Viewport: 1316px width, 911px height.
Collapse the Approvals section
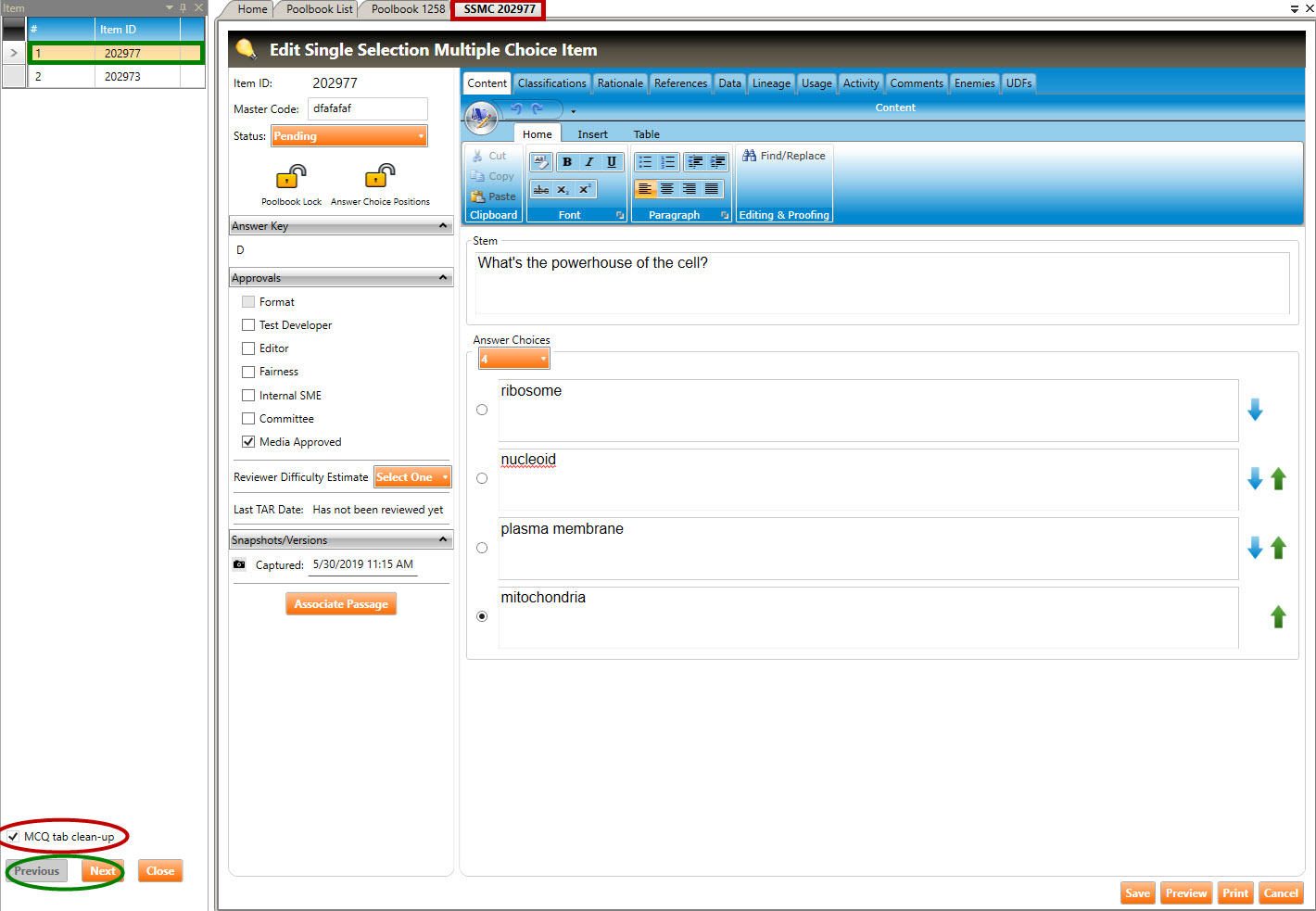pos(442,278)
